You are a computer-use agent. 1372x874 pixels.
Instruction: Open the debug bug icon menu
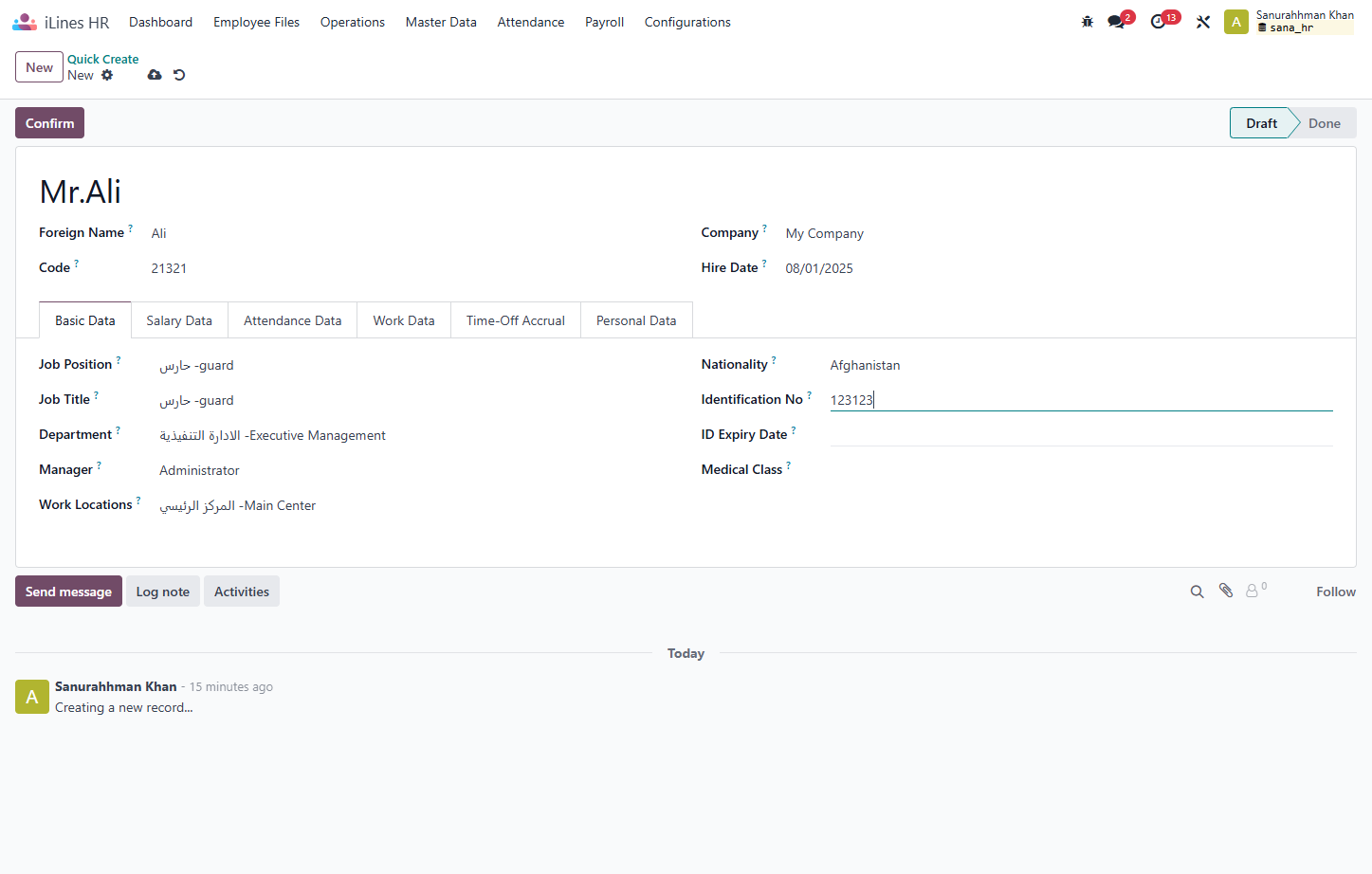(x=1088, y=22)
